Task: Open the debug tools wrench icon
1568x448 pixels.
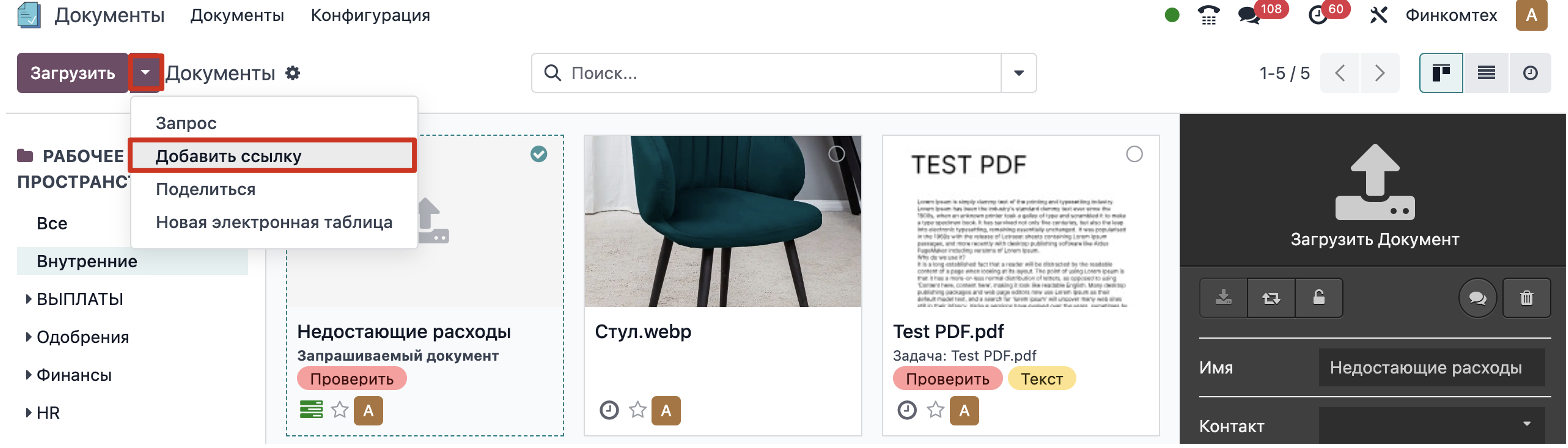Action: click(x=1380, y=15)
